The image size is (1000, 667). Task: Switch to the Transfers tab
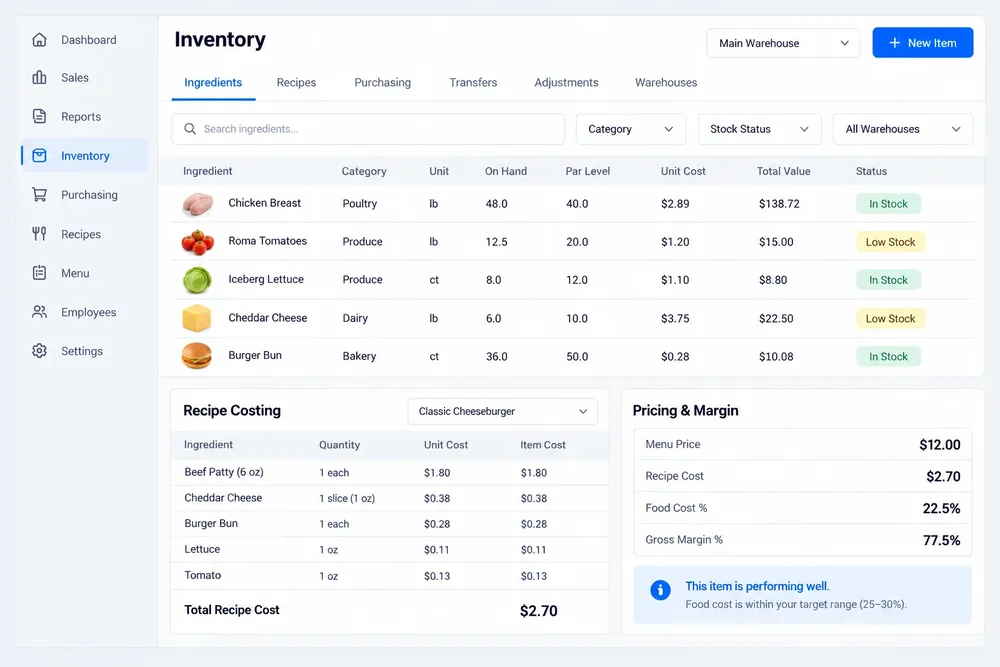tap(473, 82)
